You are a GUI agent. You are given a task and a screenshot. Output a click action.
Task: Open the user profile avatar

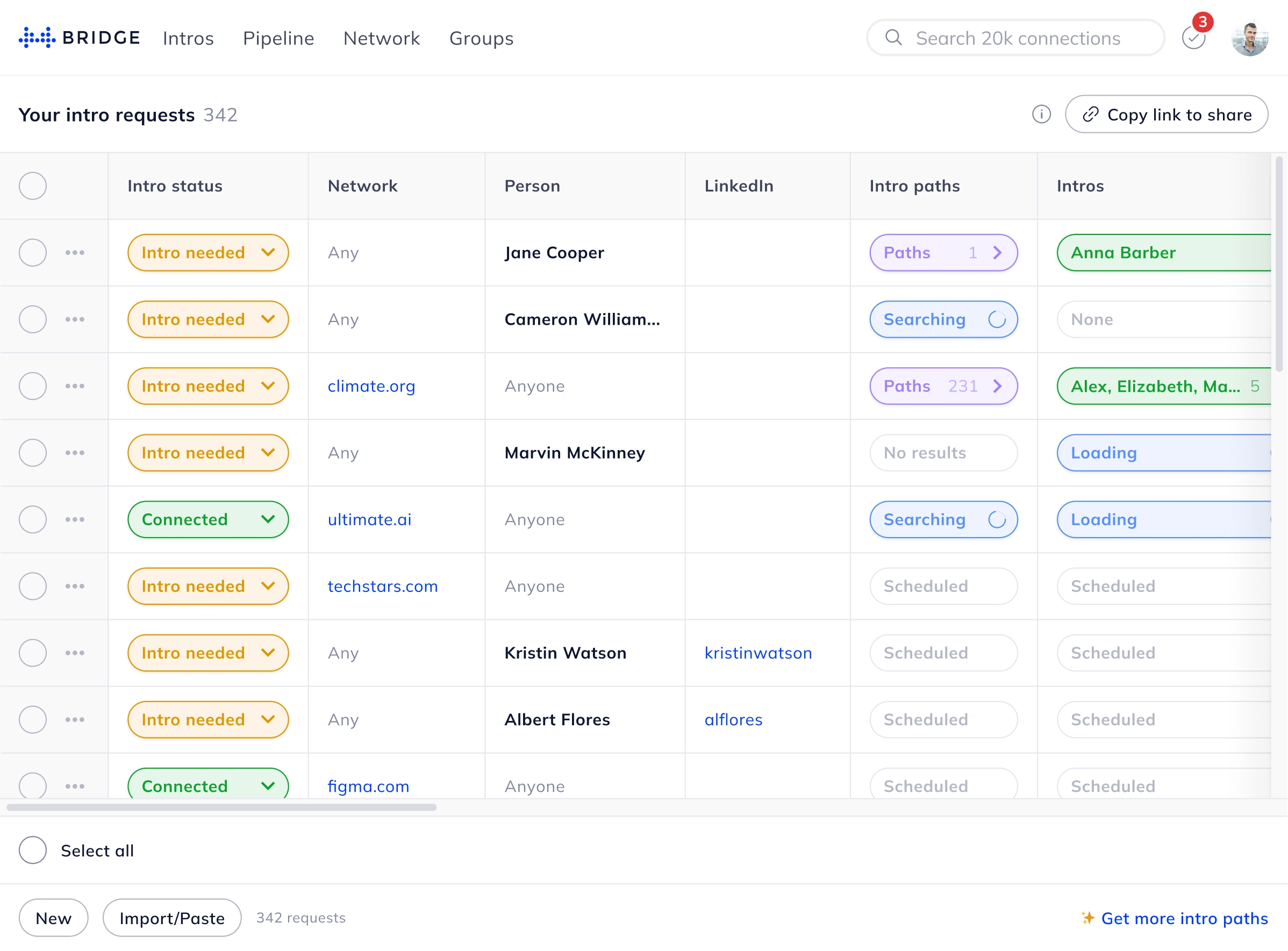(1249, 38)
